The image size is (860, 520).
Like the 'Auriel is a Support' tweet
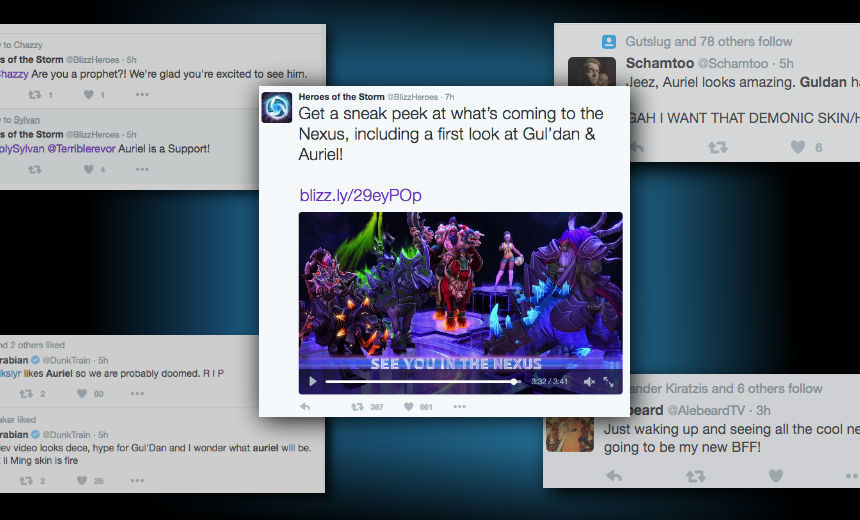point(88,169)
